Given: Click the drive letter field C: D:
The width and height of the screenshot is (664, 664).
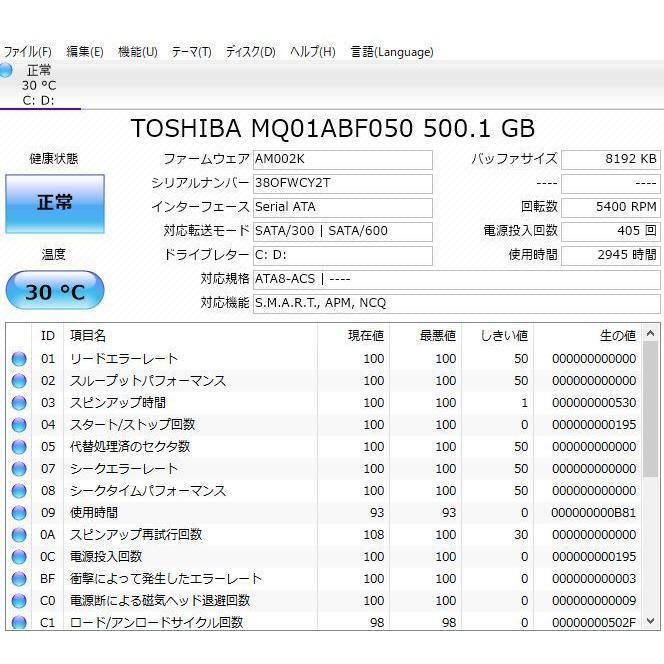Looking at the screenshot, I should pos(343,255).
